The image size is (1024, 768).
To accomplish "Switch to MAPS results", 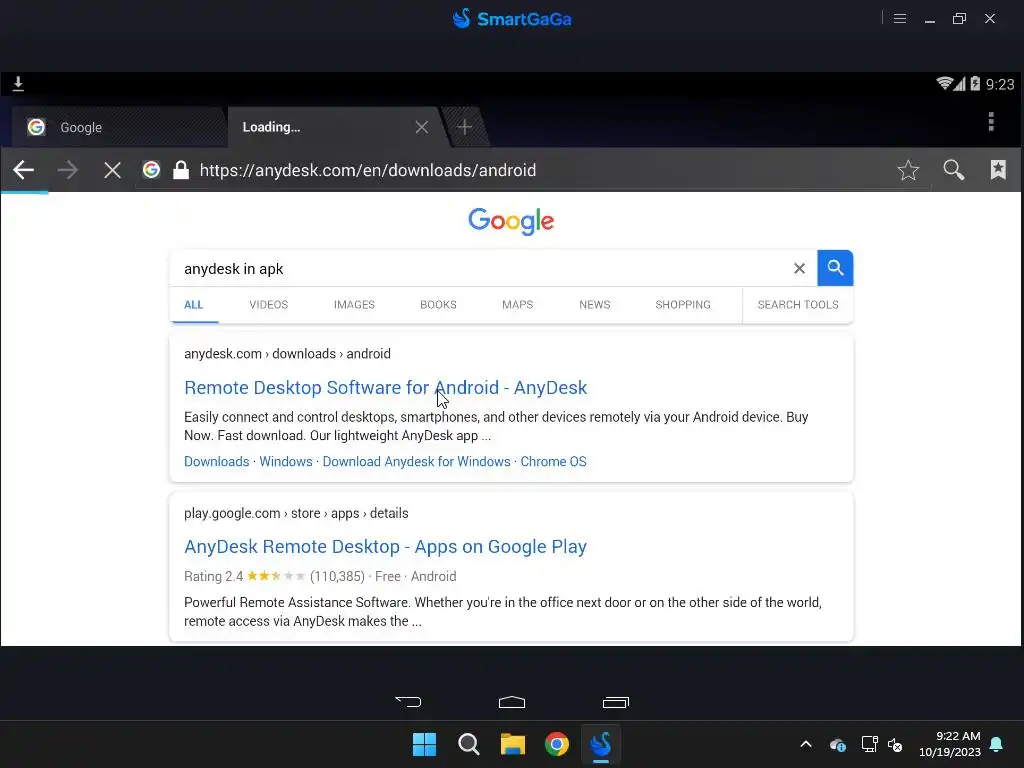I will click(x=517, y=305).
